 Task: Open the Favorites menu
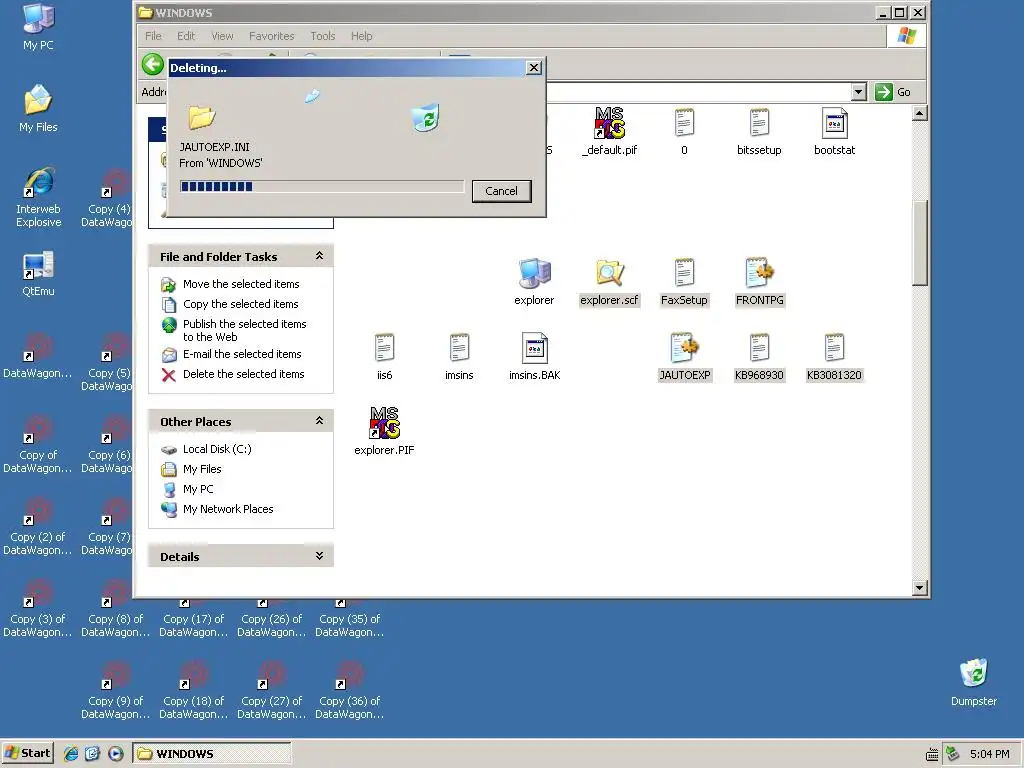(272, 36)
